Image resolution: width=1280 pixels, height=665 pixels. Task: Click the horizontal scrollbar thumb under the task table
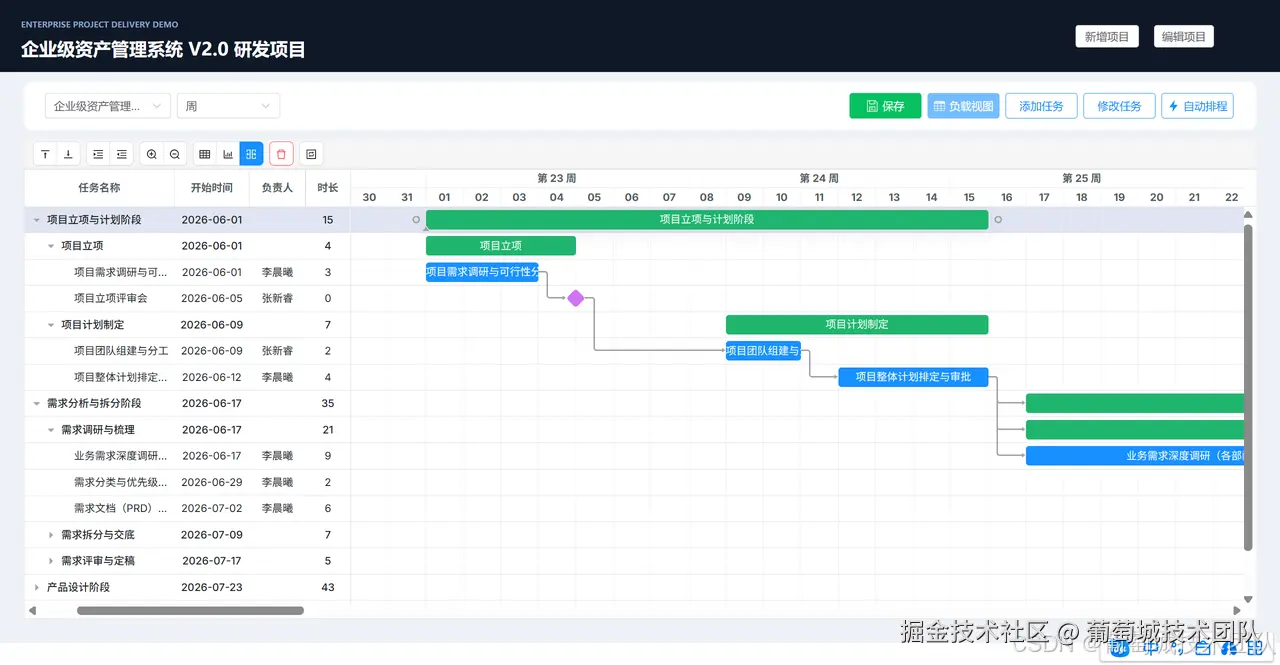[x=190, y=610]
